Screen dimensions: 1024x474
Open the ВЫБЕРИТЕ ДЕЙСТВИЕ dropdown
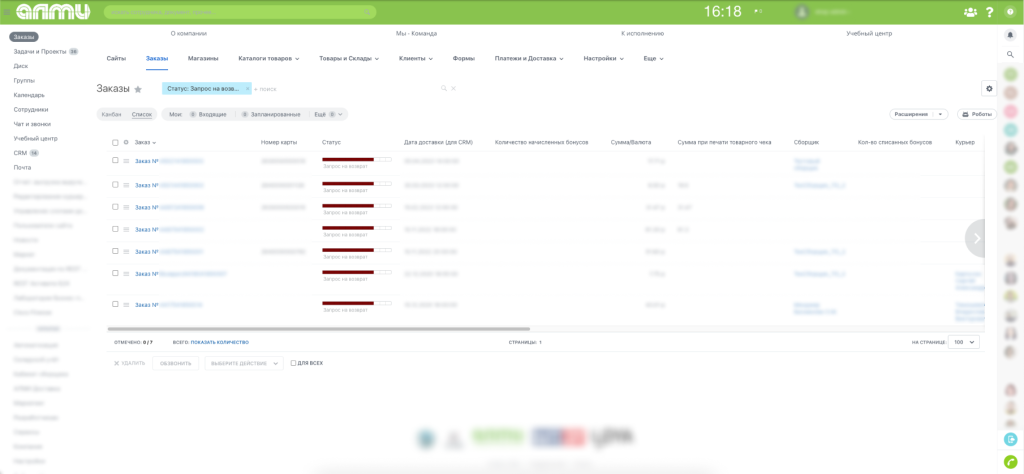tap(244, 363)
